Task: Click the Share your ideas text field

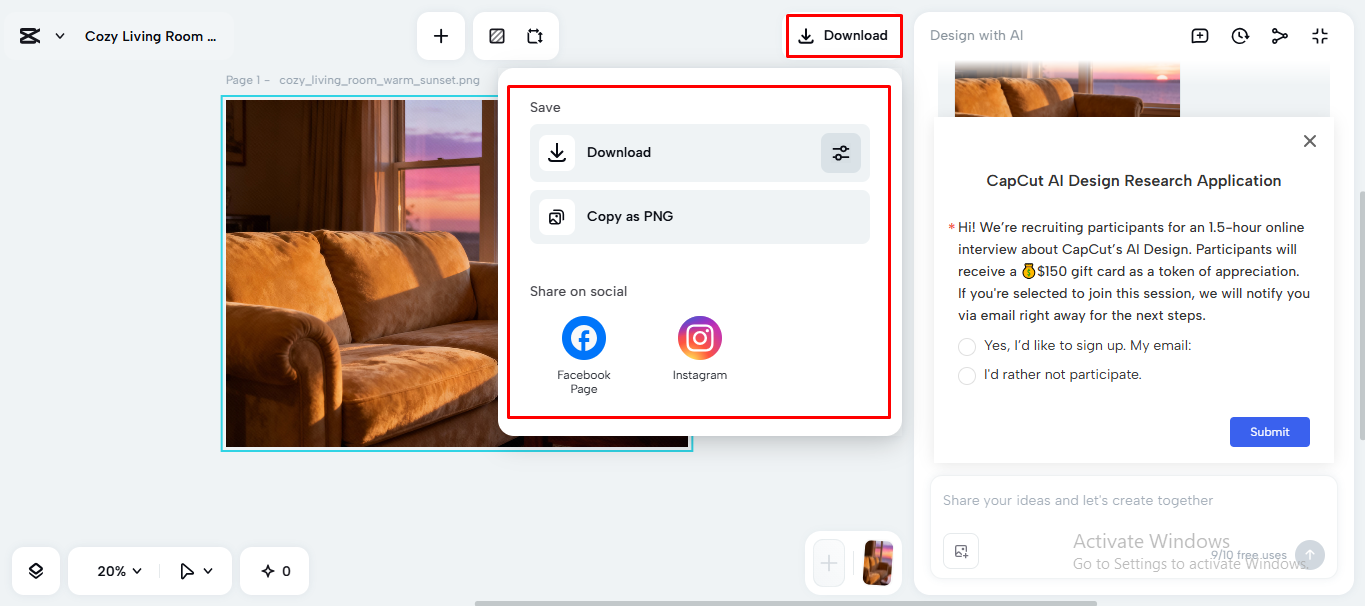Action: click(1134, 501)
